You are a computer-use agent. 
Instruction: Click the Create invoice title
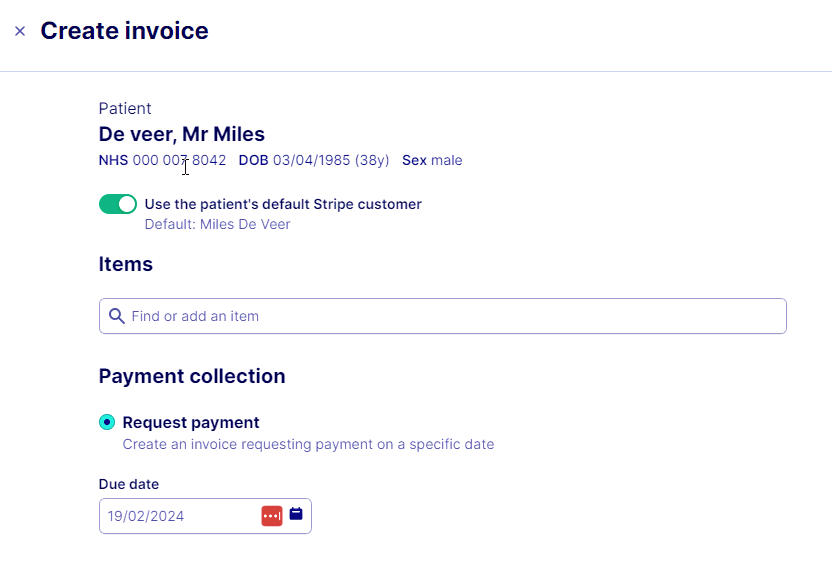click(124, 31)
